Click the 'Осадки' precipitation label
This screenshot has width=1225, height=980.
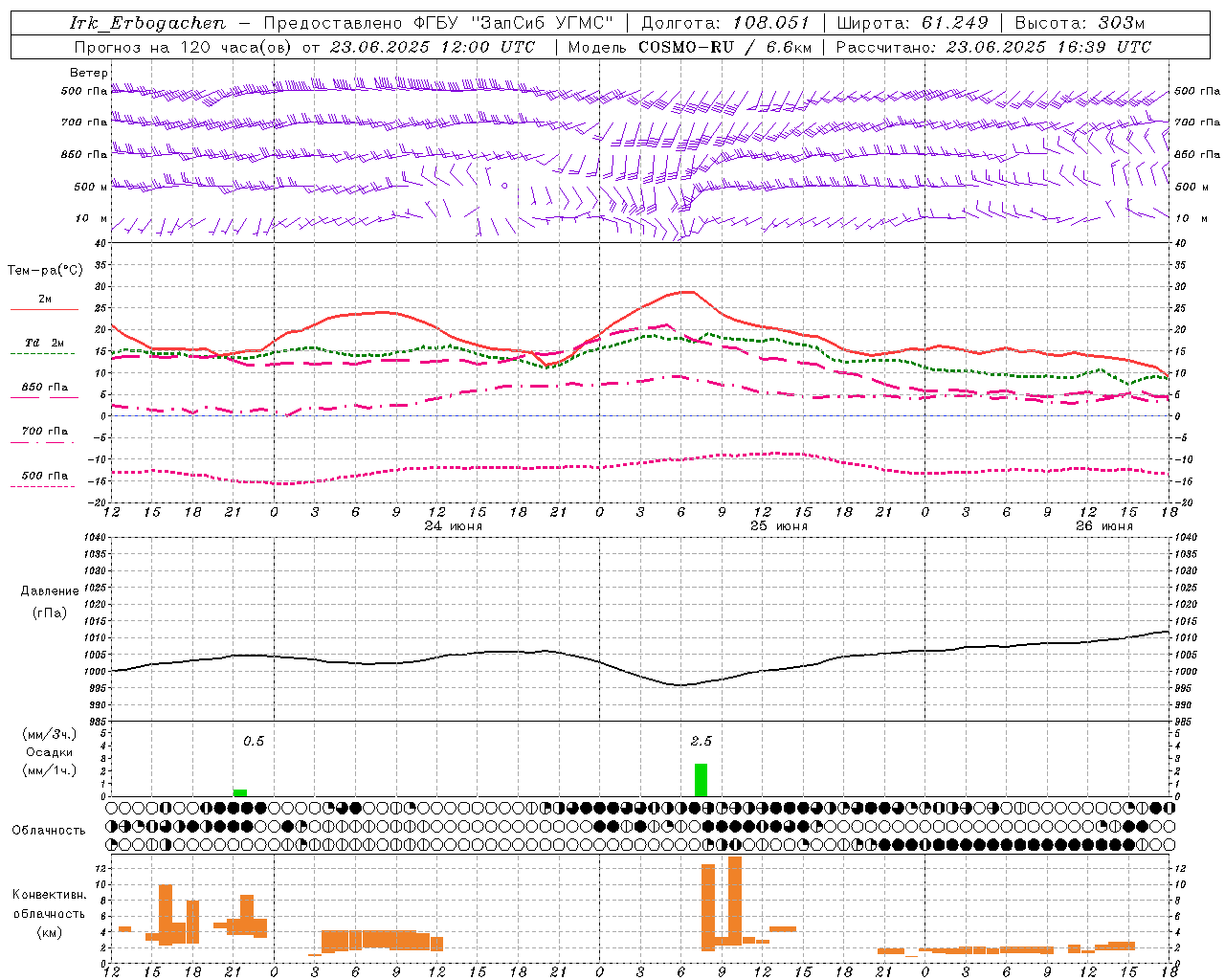[x=50, y=752]
